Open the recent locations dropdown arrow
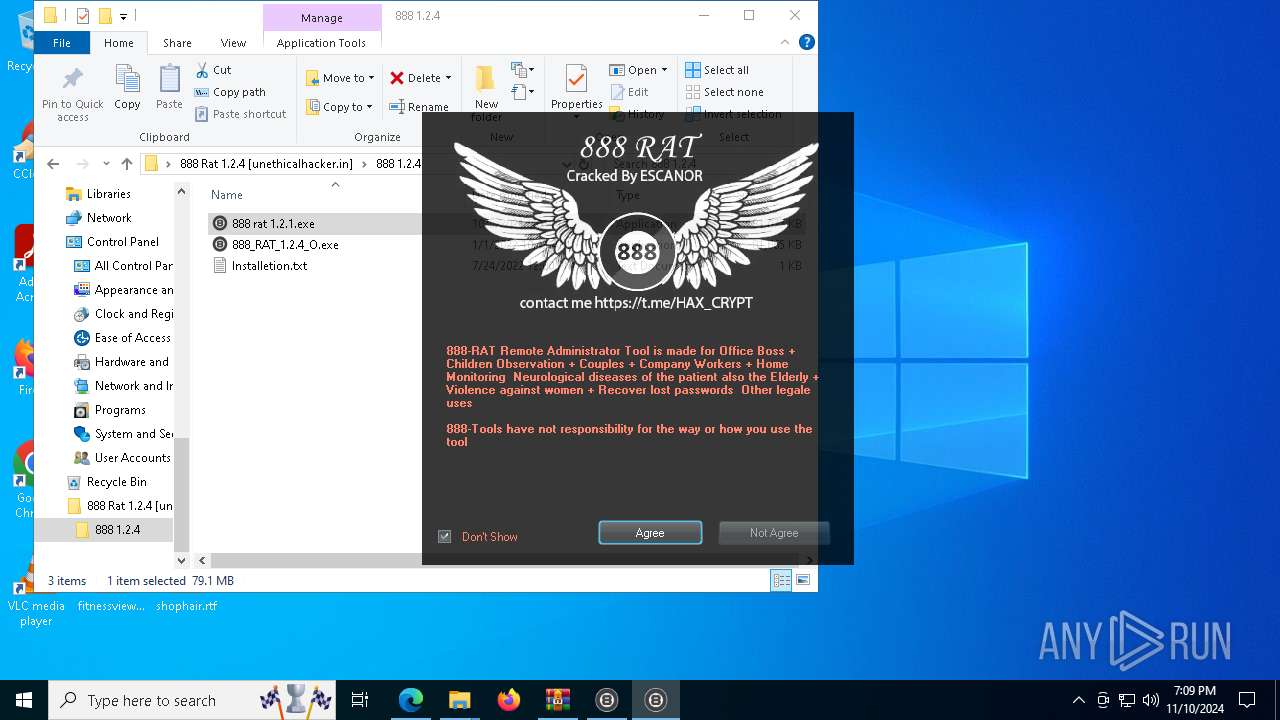The image size is (1280, 720). tap(105, 164)
